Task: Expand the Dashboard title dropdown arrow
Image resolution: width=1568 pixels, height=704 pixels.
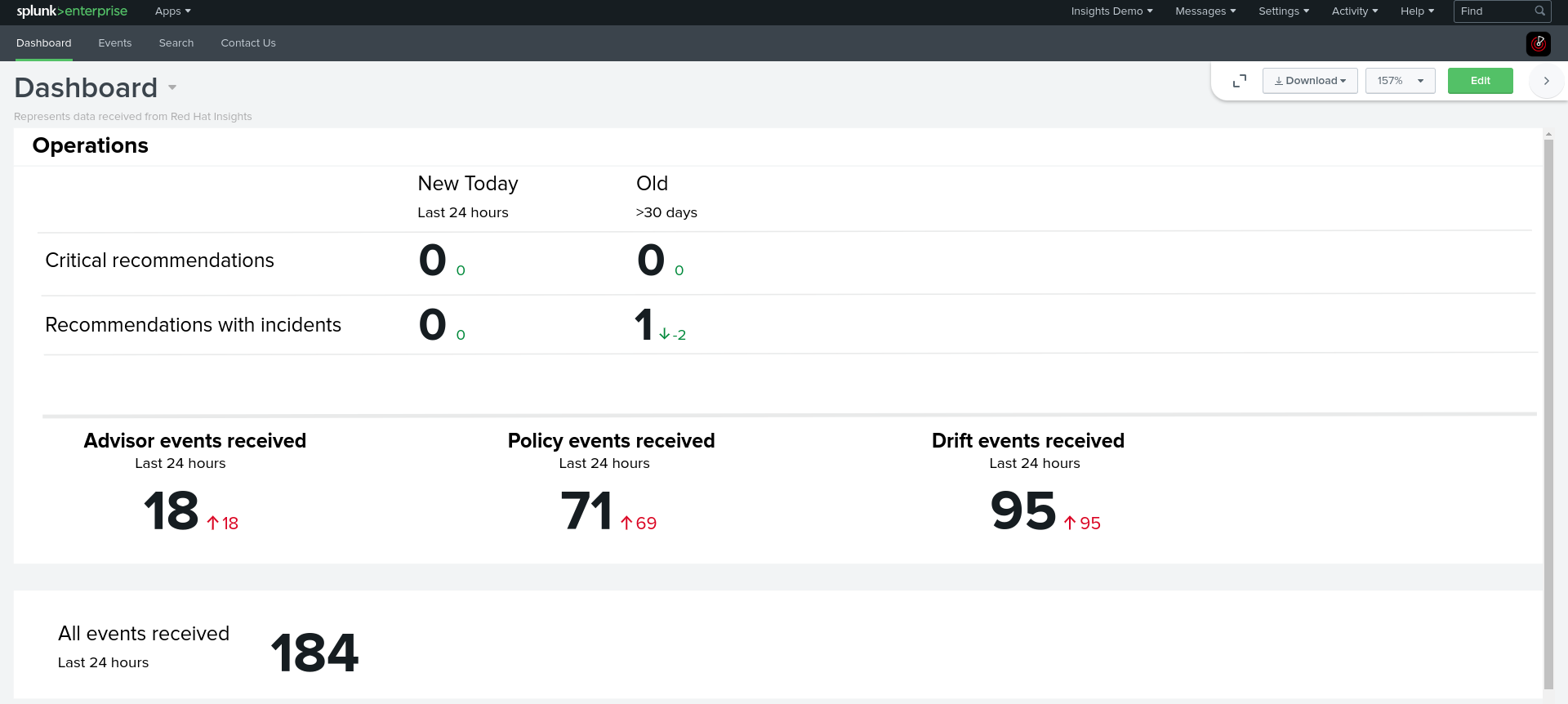Action: tap(172, 87)
